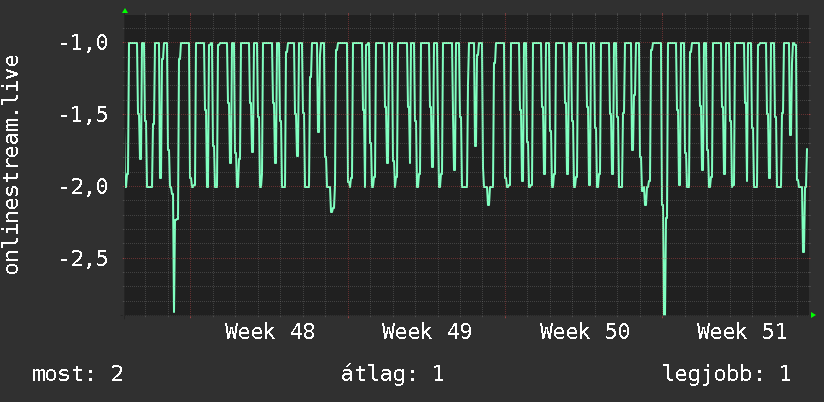Viewport: 824px width, 402px height.
Task: Click the green arrow at x-axis end
Action: tap(813, 315)
